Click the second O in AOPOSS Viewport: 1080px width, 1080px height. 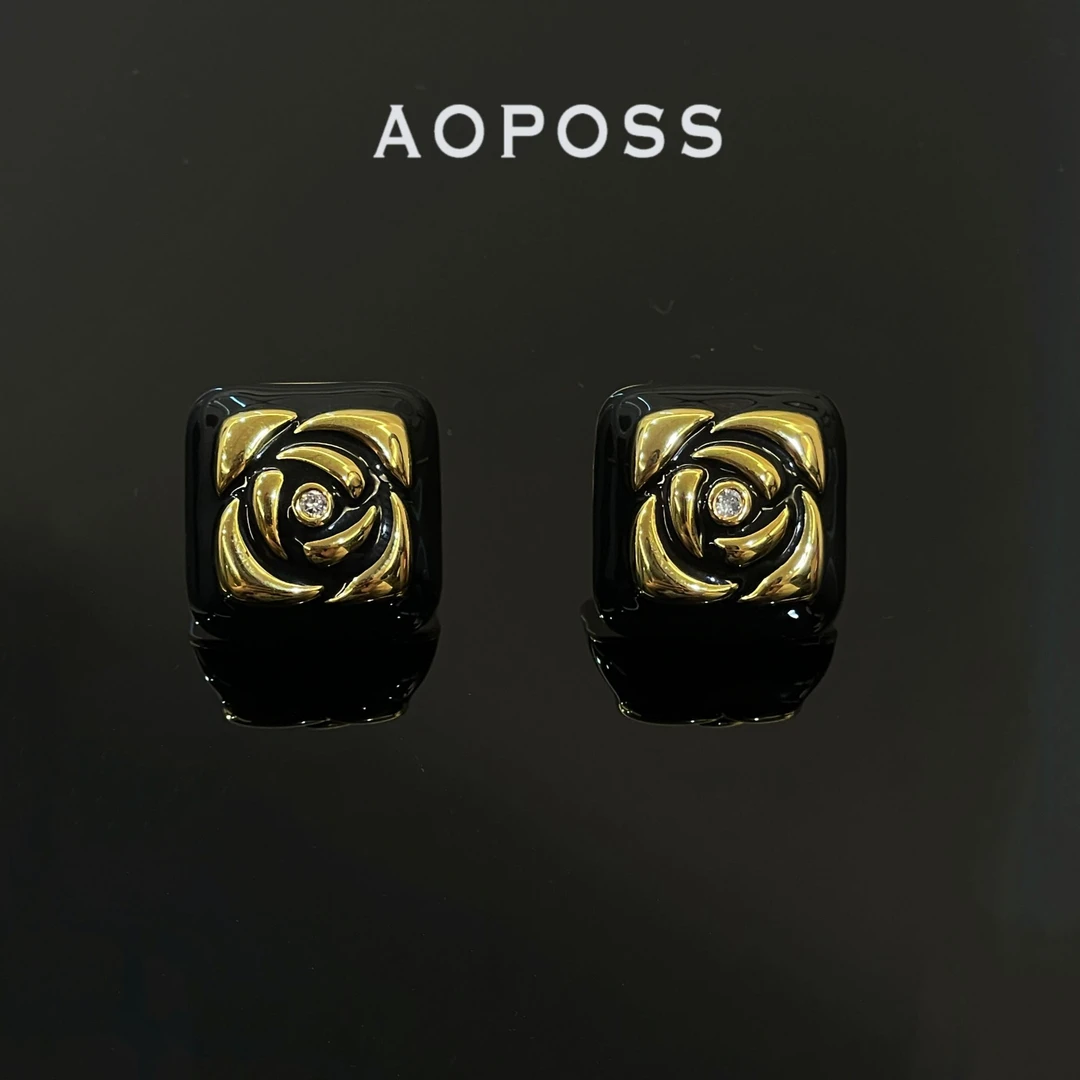[582, 132]
